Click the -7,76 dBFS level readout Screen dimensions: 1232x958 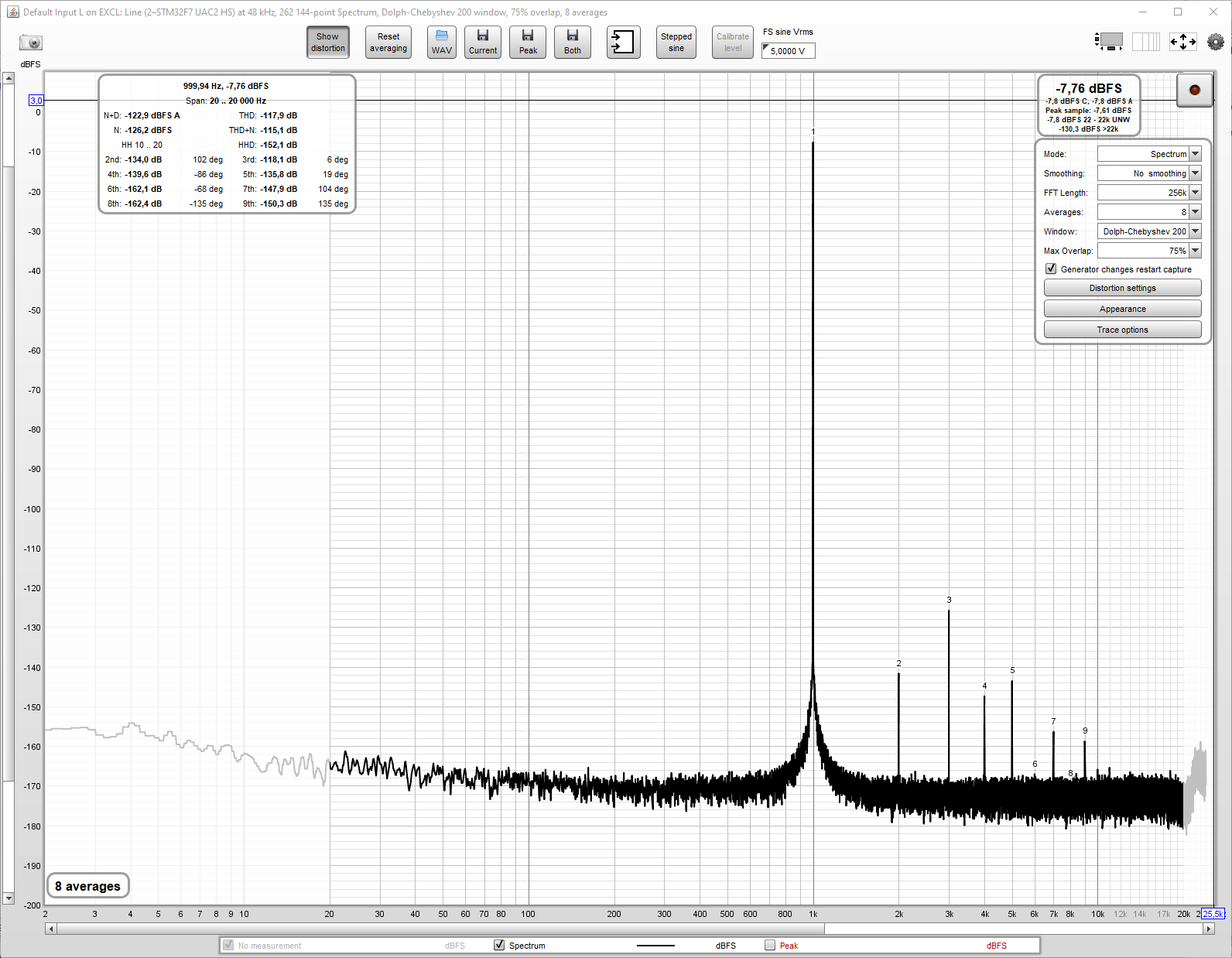pyautogui.click(x=1088, y=88)
